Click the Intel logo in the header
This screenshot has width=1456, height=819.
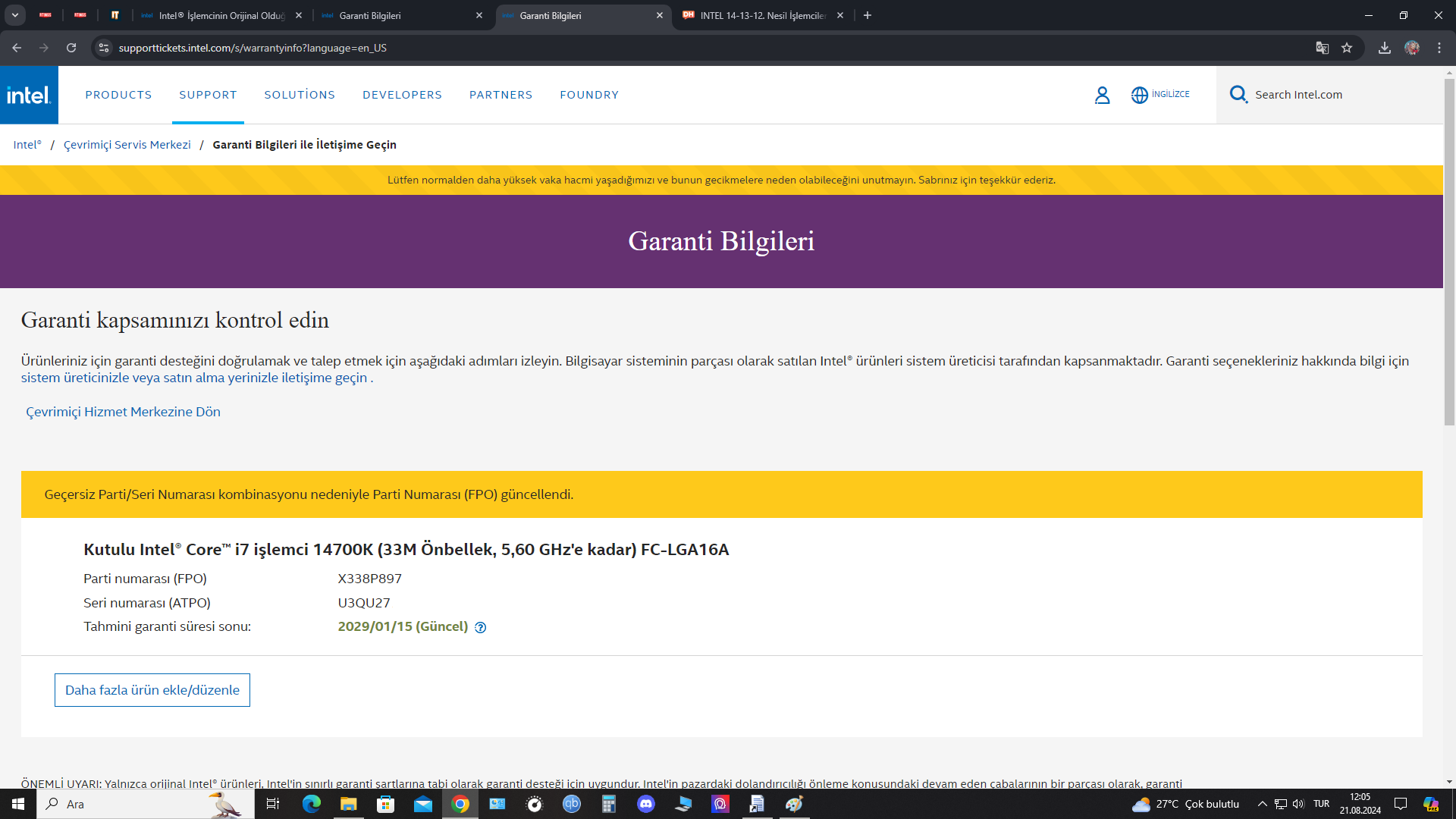pyautogui.click(x=29, y=95)
